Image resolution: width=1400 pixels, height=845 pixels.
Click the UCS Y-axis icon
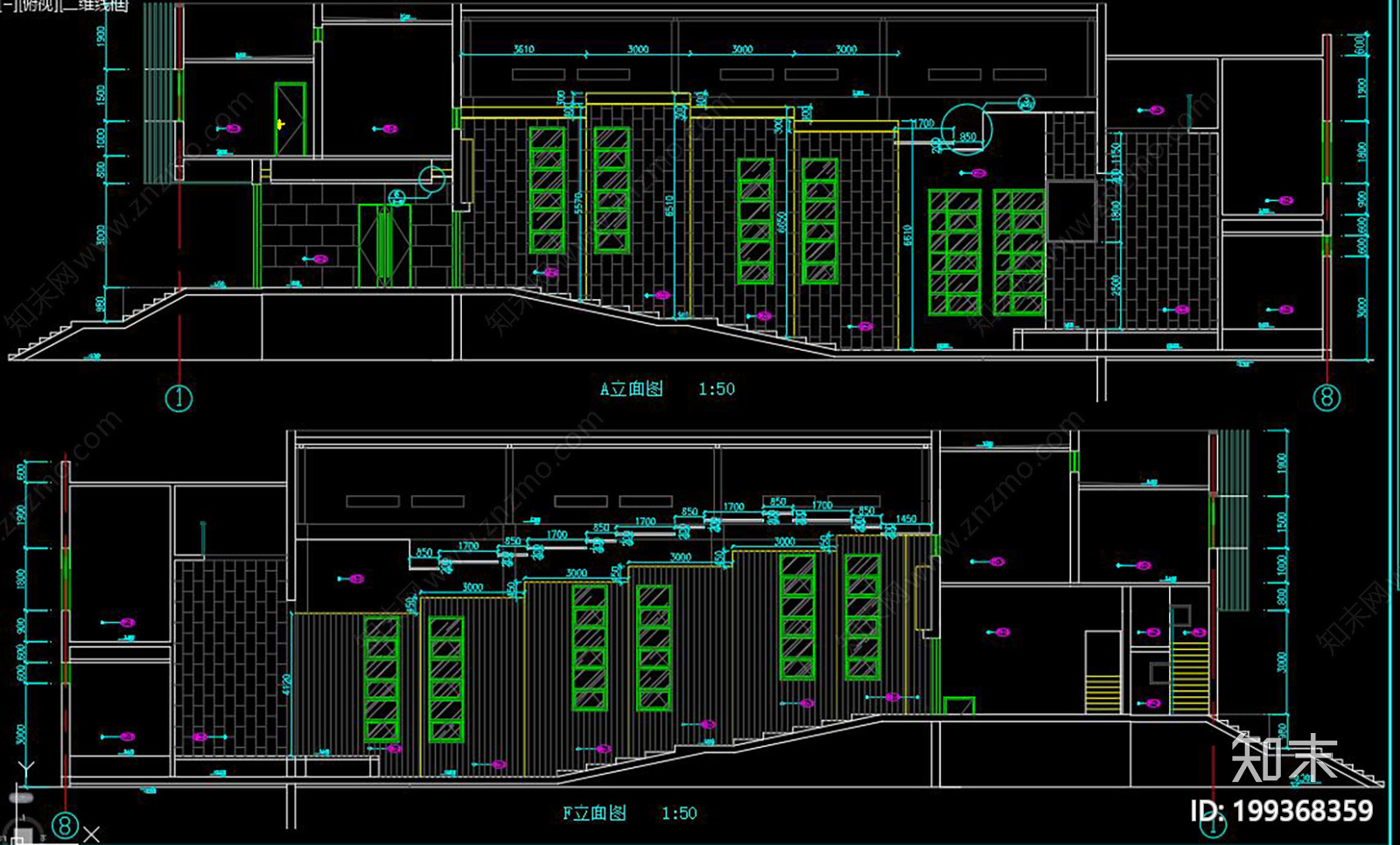pos(26,769)
